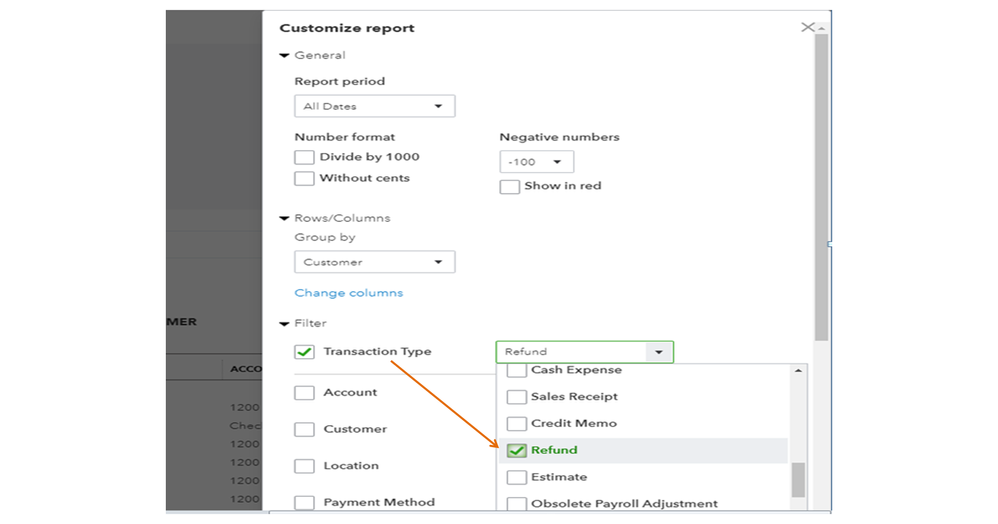Screen dimensions: 998x524
Task: Collapse the Rows/Columns section triangle
Action: (x=285, y=218)
